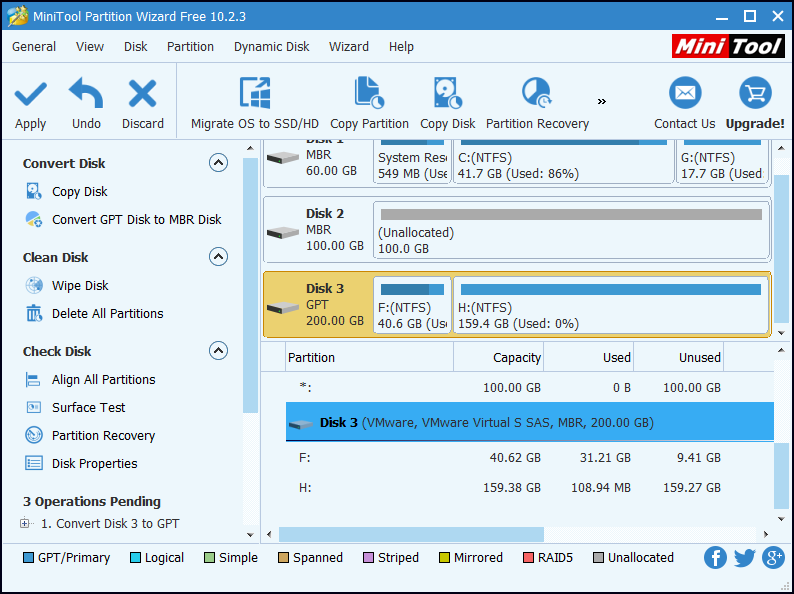The width and height of the screenshot is (794, 594).
Task: Open the Google Plus link icon
Action: tap(774, 558)
